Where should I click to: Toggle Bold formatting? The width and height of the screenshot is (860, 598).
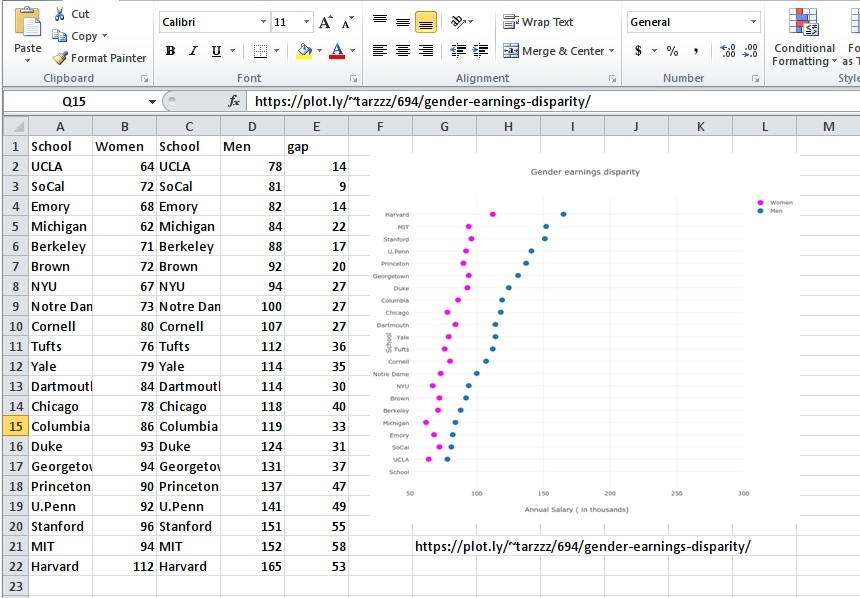click(171, 51)
